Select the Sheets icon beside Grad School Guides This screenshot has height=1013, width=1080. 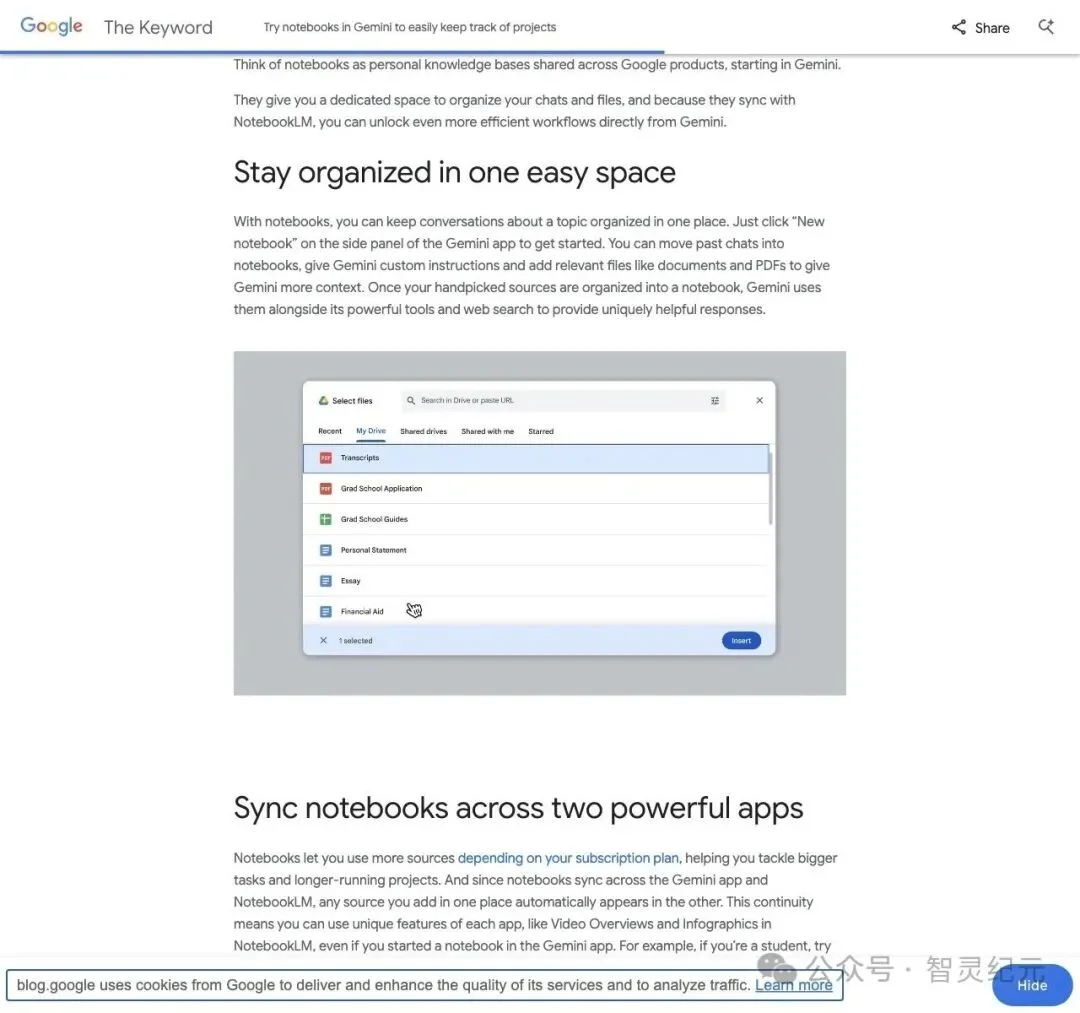pos(325,519)
